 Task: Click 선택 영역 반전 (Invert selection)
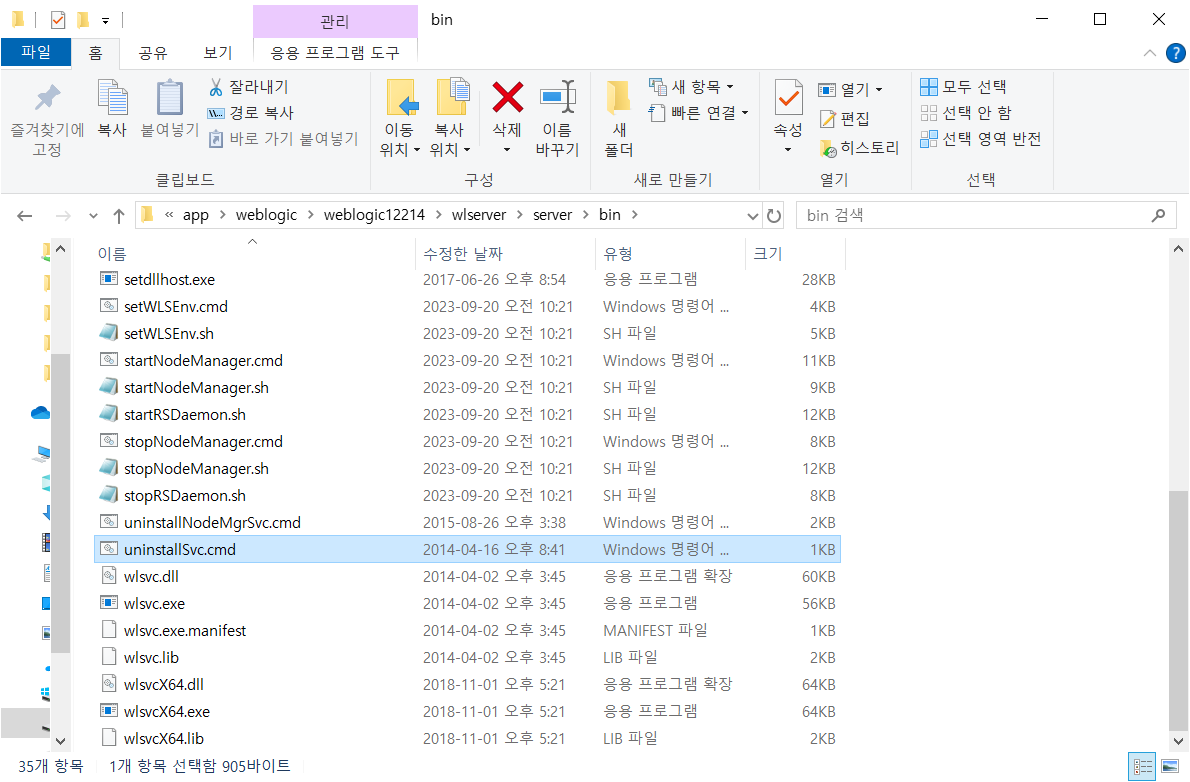981,138
